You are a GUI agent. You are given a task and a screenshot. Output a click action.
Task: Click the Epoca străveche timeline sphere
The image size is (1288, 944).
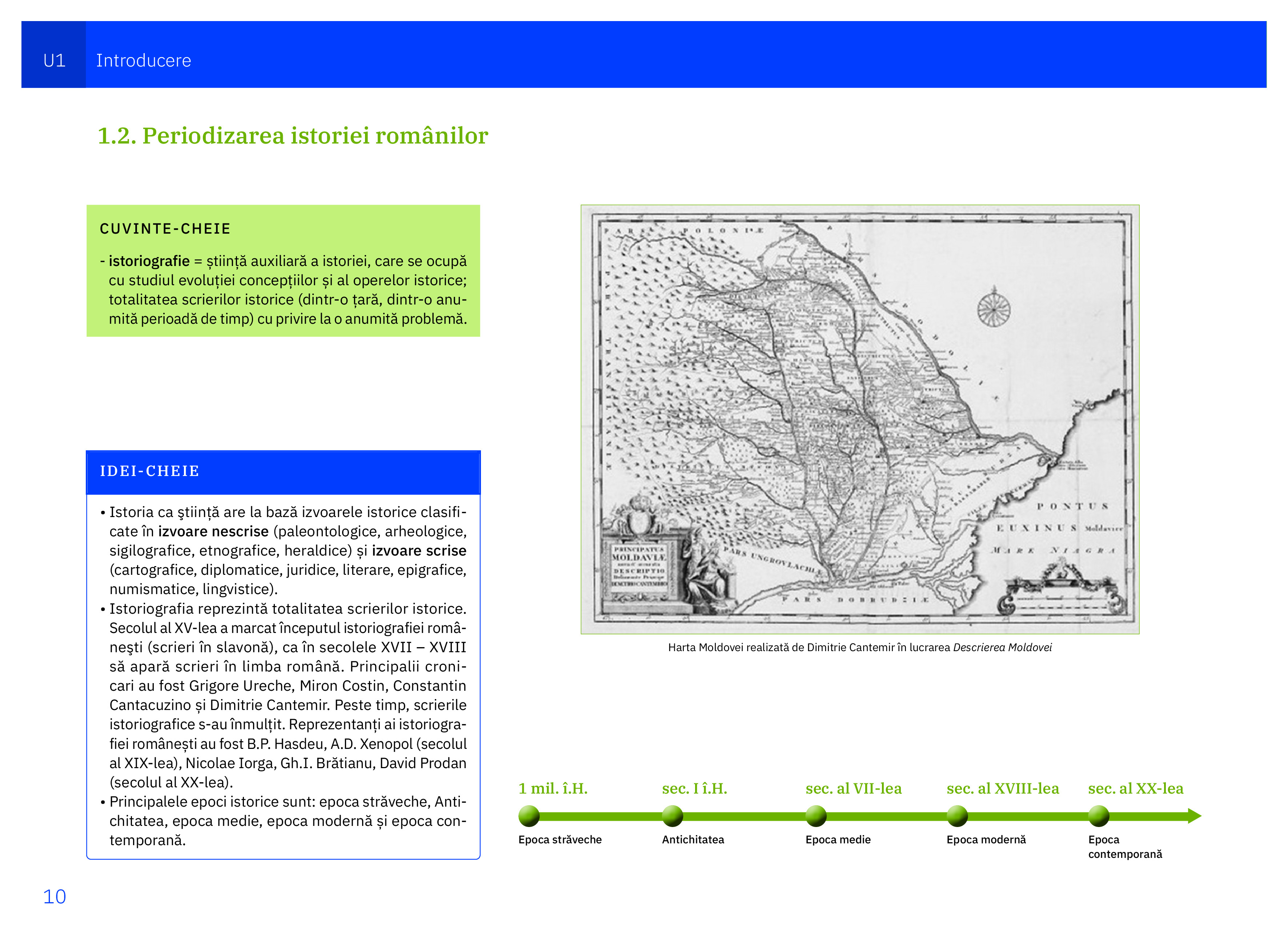529,815
